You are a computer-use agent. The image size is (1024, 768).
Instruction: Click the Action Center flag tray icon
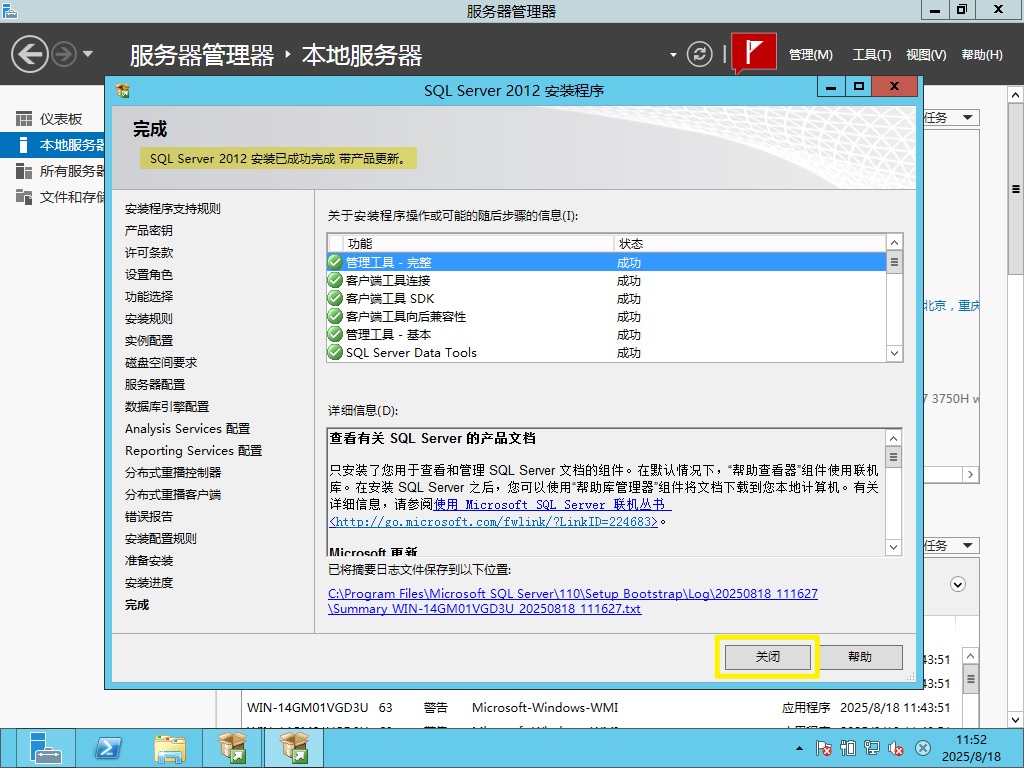coord(824,748)
